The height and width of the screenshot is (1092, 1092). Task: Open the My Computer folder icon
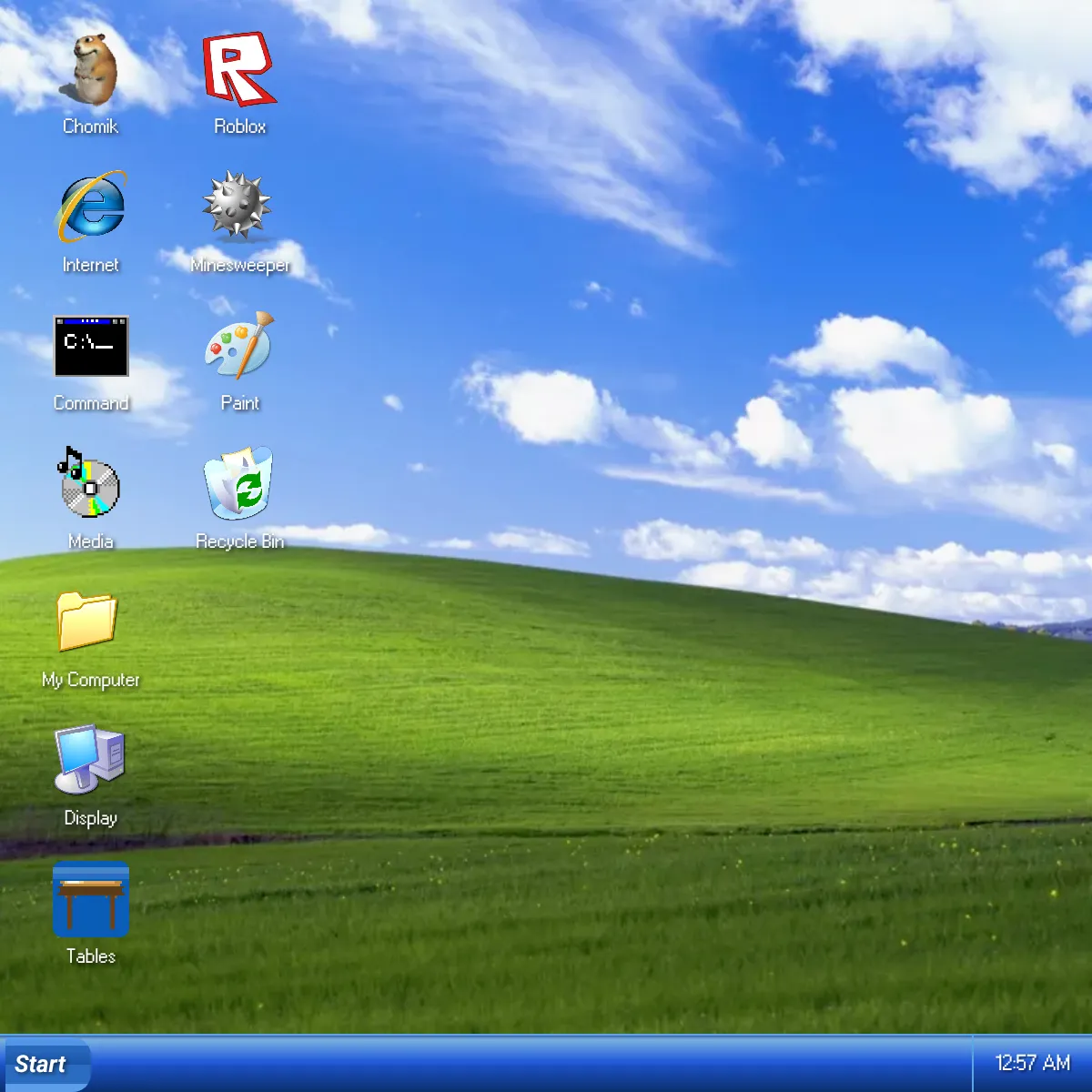(87, 622)
